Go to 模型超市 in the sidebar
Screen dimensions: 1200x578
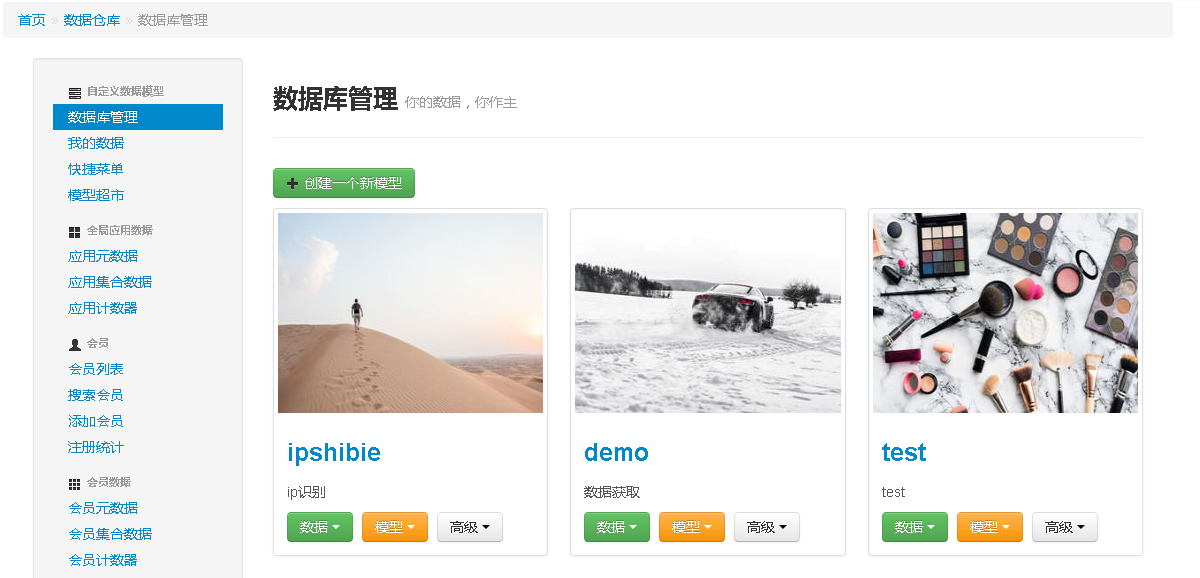coord(96,195)
